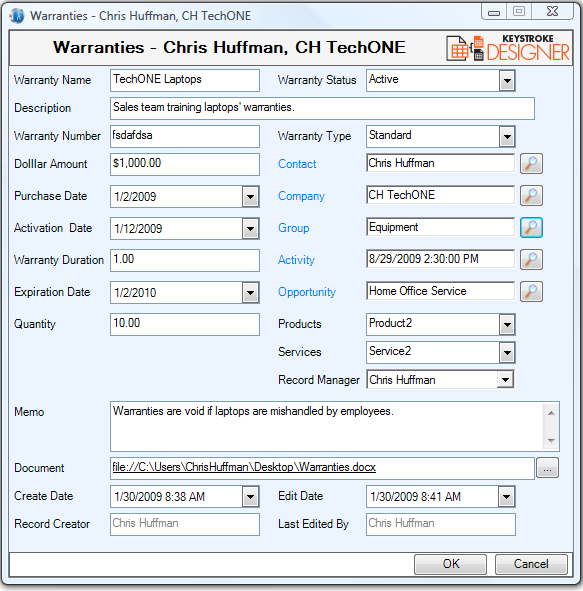Open the Activity lookup magnifier icon

coord(531,260)
